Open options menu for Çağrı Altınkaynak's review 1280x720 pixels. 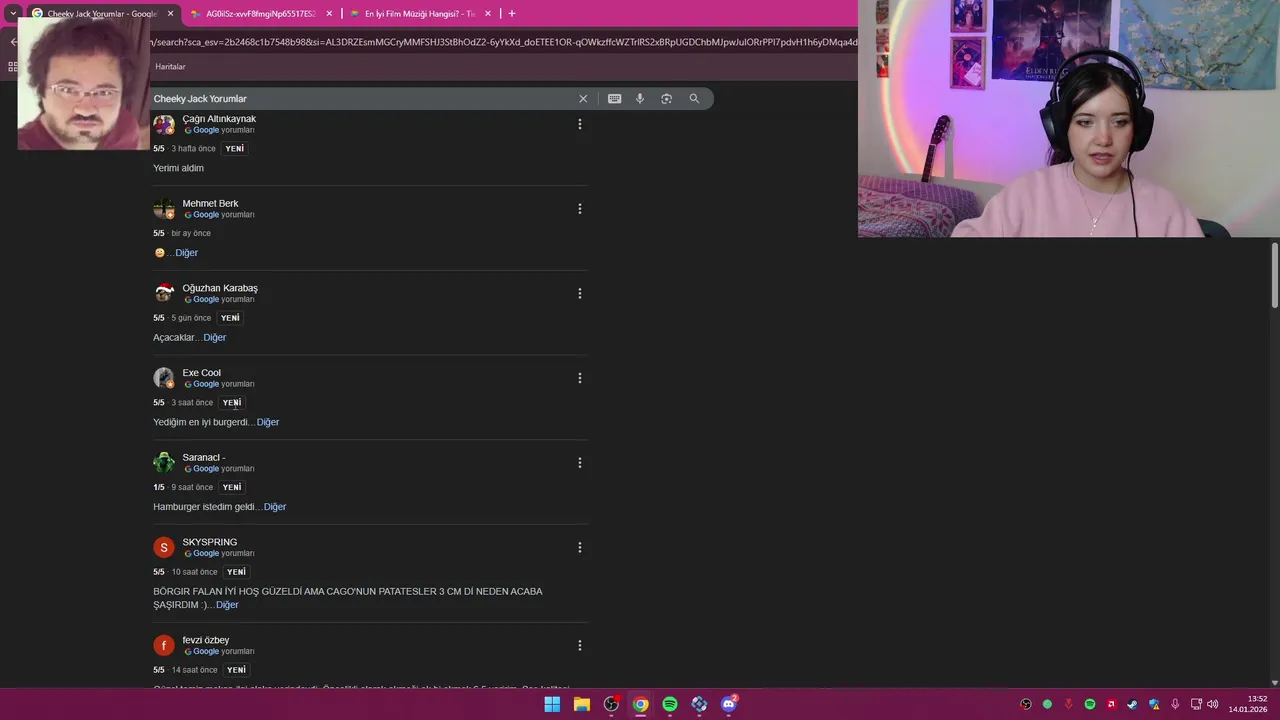tap(579, 124)
